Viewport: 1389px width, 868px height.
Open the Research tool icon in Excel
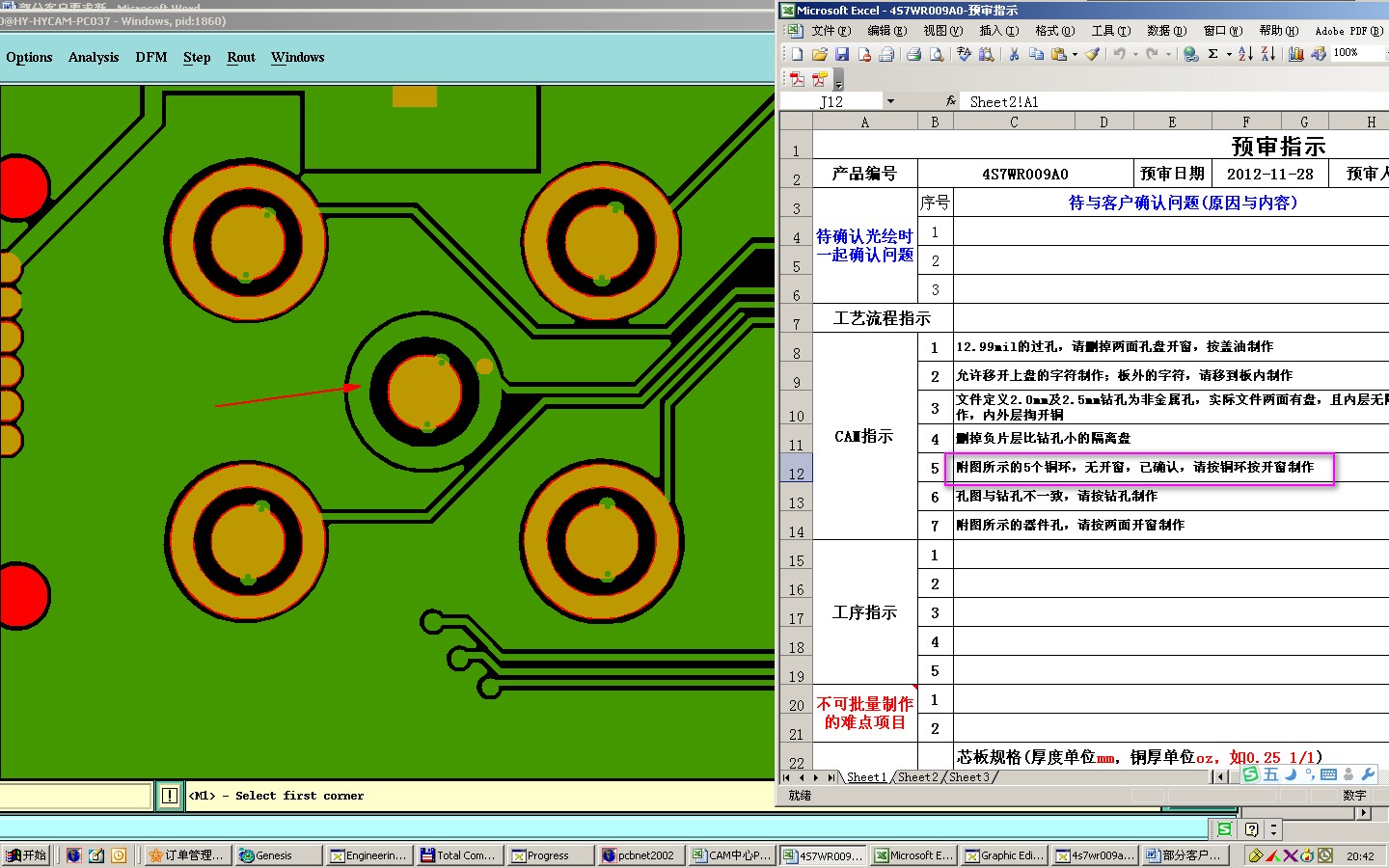[987, 54]
